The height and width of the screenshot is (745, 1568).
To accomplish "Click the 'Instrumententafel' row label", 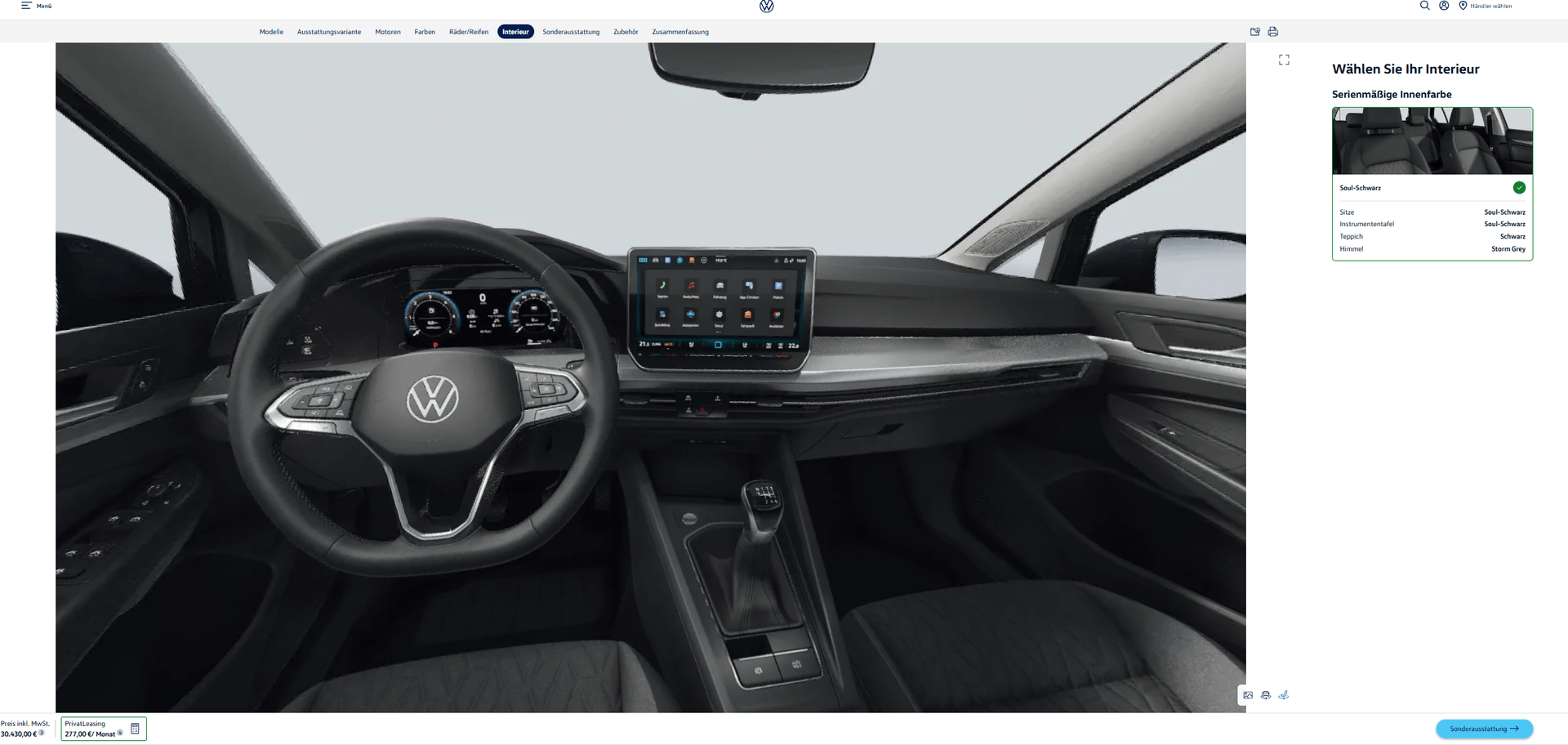I will pyautogui.click(x=1366, y=224).
